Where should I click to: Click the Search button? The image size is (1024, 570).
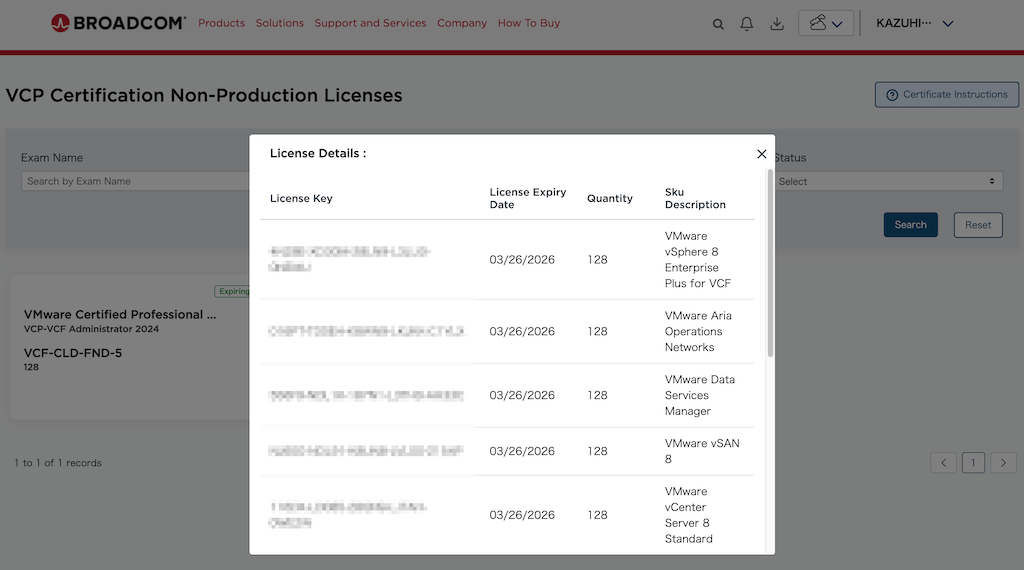pyautogui.click(x=910, y=225)
